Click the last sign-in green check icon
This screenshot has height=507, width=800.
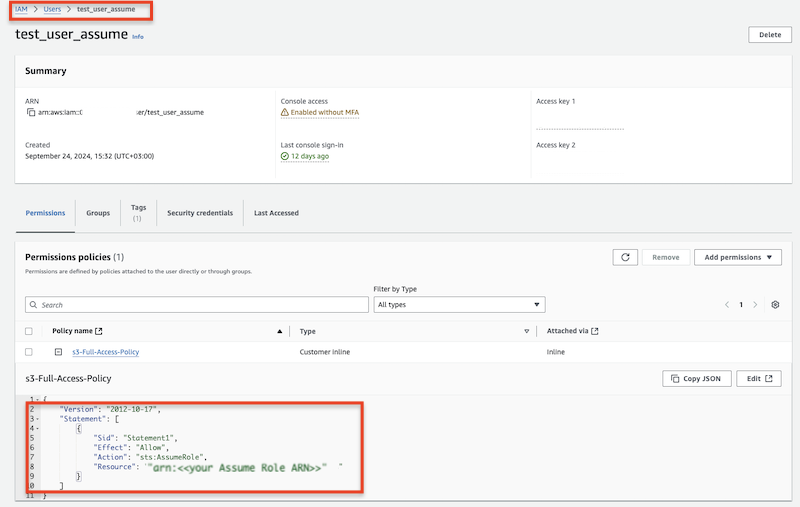(285, 156)
